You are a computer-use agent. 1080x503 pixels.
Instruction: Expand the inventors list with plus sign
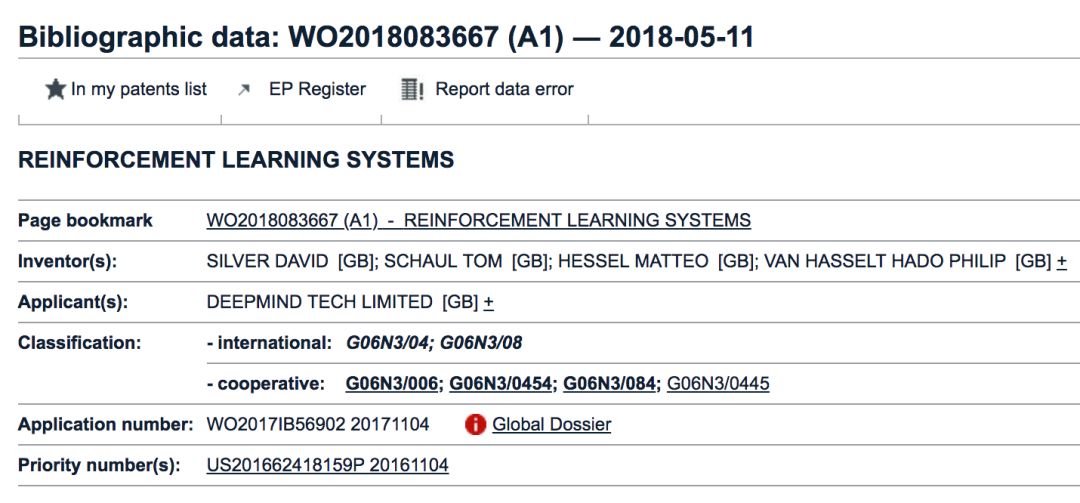1061,261
